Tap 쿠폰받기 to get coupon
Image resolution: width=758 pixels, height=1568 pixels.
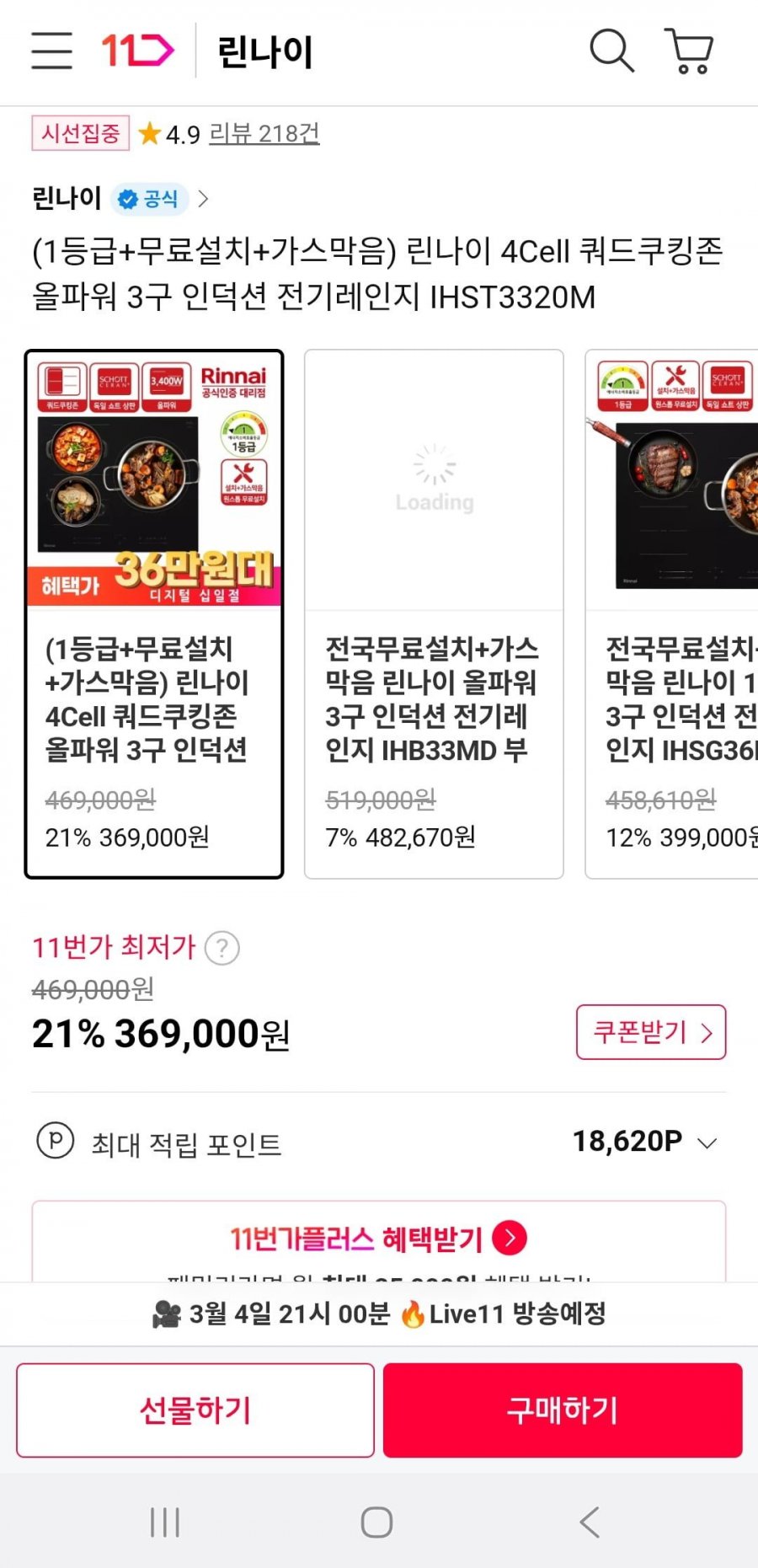[x=651, y=1032]
